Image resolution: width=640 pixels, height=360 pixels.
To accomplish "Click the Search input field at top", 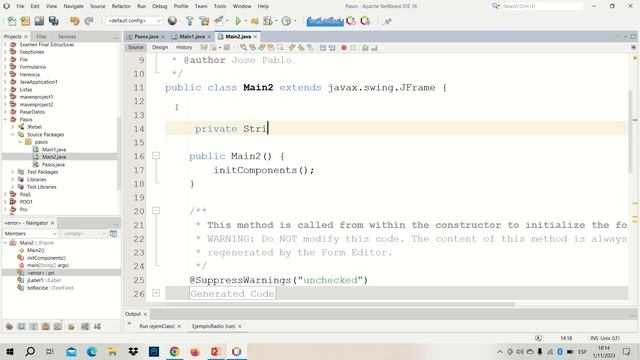I will 542,6.
